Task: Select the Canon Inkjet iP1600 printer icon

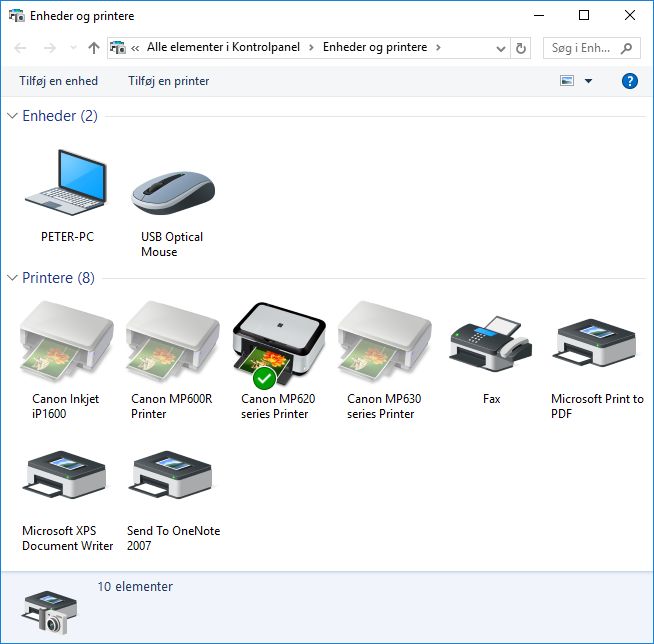Action: click(x=66, y=342)
